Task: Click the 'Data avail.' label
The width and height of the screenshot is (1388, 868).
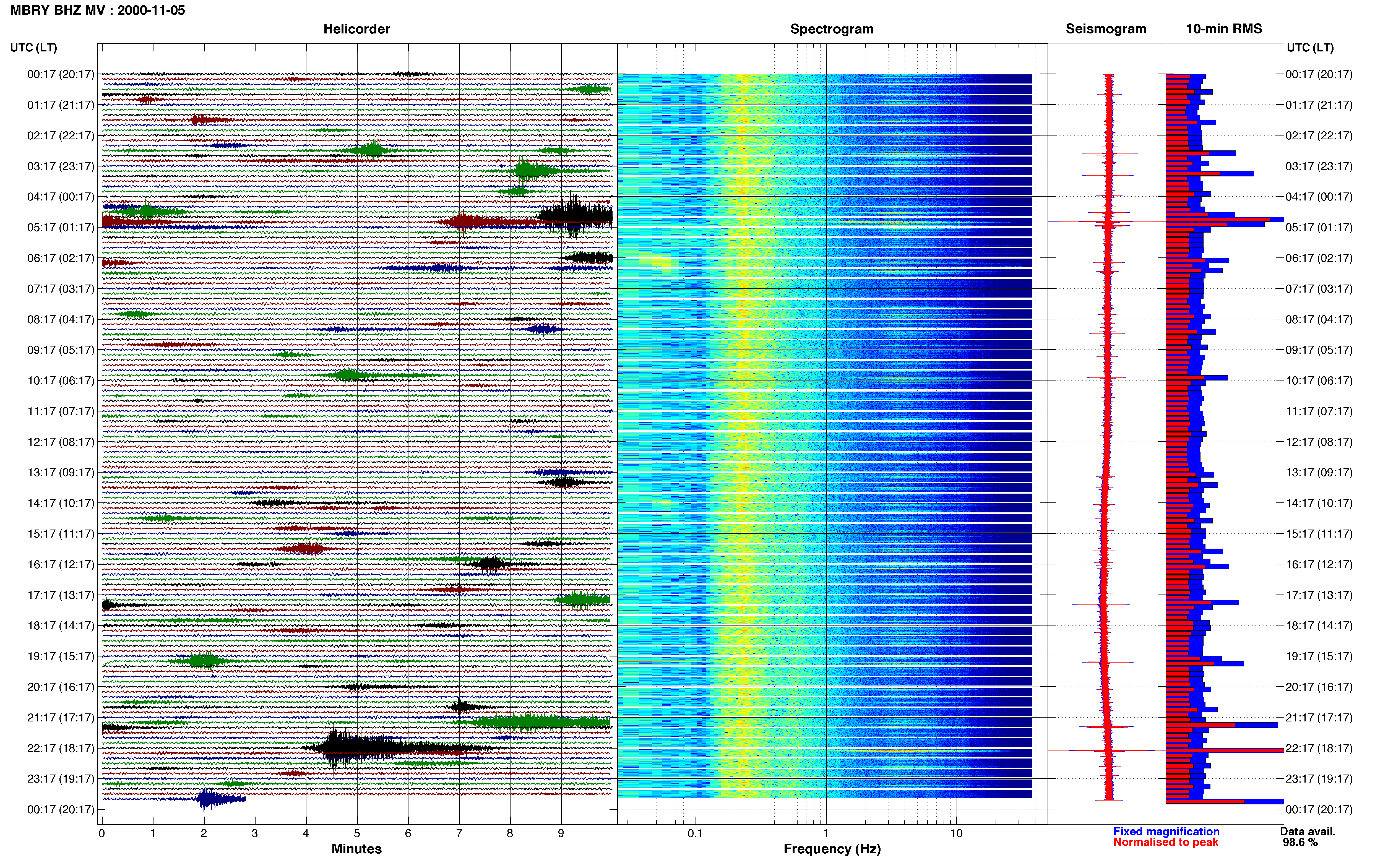Action: click(x=1307, y=831)
